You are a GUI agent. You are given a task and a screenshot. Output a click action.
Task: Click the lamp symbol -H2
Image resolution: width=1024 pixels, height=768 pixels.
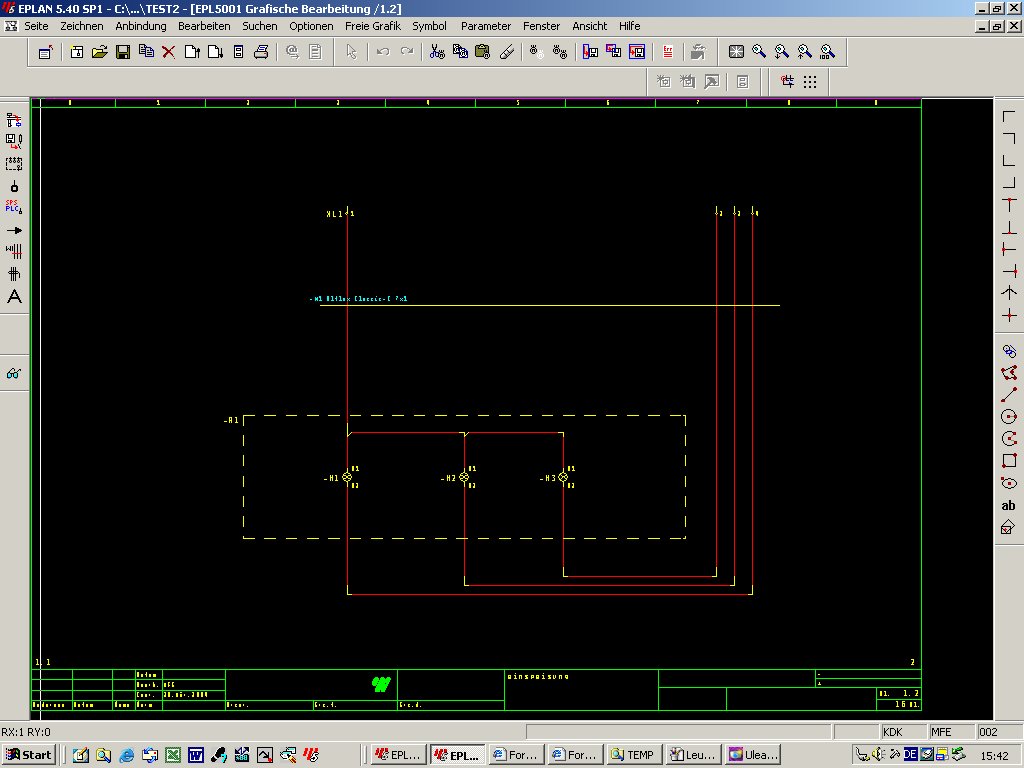(x=464, y=477)
